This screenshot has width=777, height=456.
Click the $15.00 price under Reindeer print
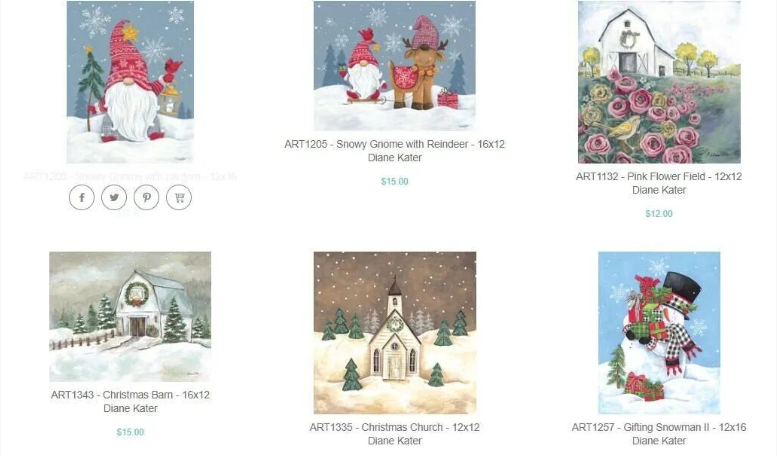394,181
